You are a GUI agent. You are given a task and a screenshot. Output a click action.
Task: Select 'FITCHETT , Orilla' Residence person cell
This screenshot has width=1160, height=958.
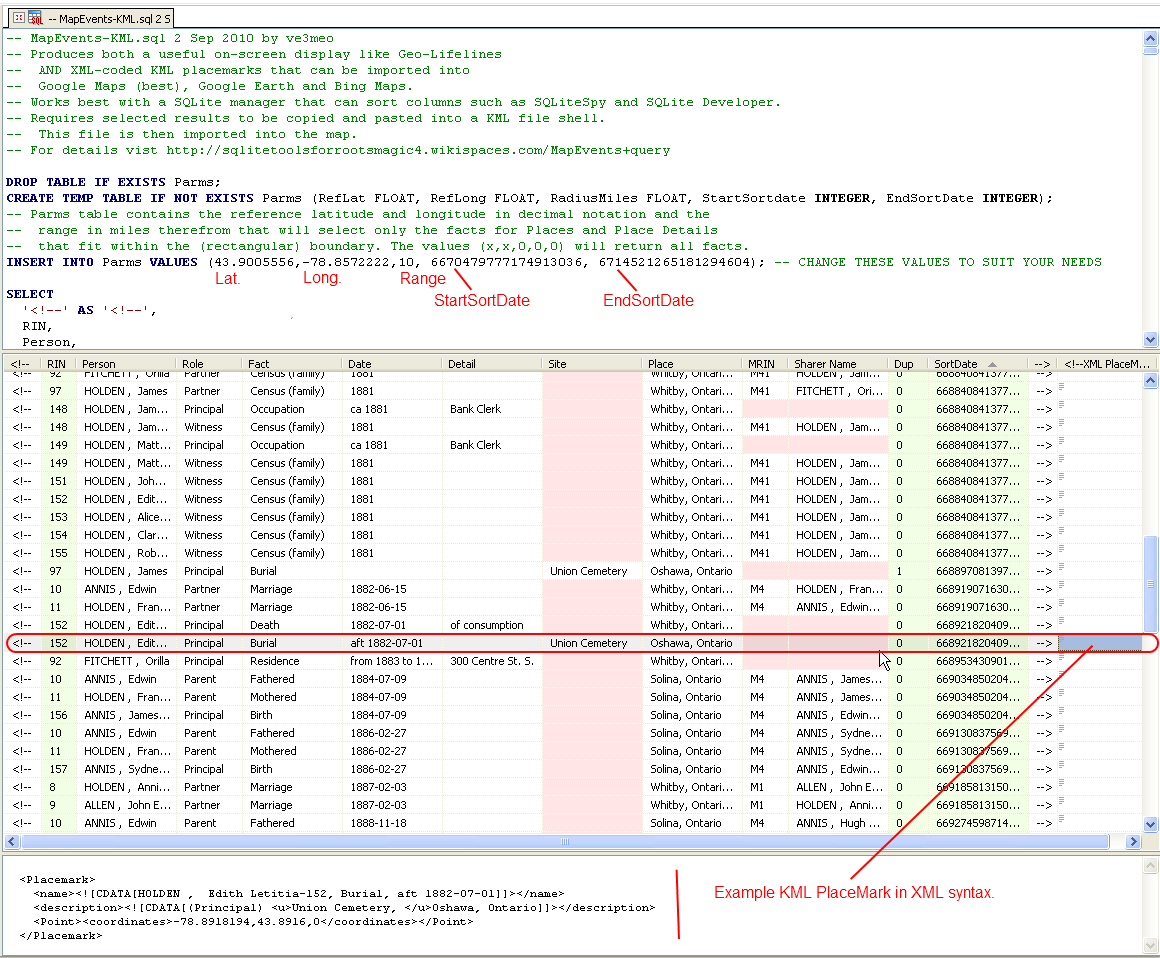coord(126,661)
